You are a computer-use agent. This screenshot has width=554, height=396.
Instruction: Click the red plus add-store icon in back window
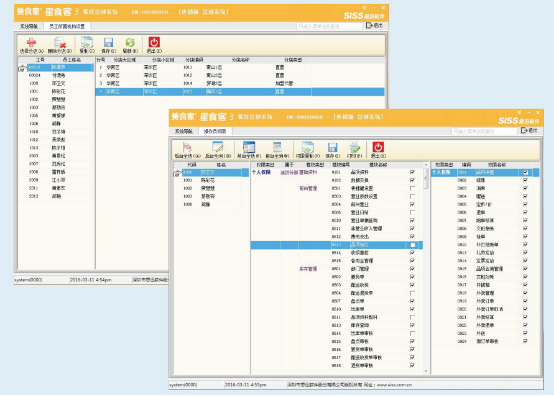pyautogui.click(x=31, y=42)
